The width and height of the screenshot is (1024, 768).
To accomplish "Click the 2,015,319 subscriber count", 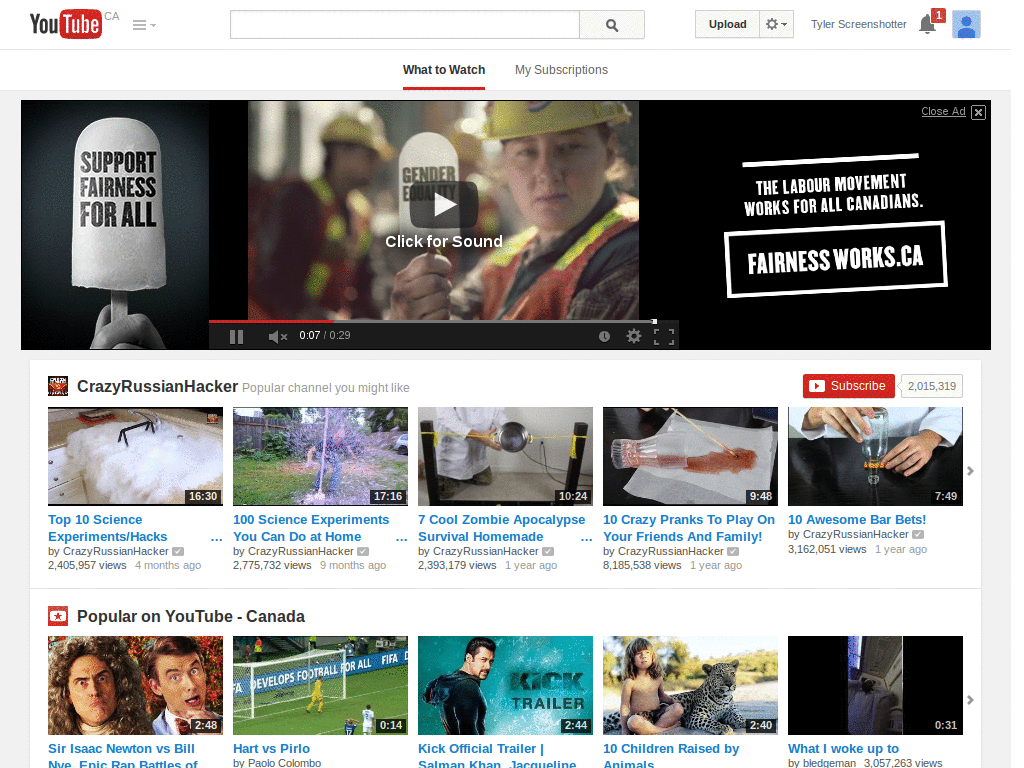I will [931, 386].
